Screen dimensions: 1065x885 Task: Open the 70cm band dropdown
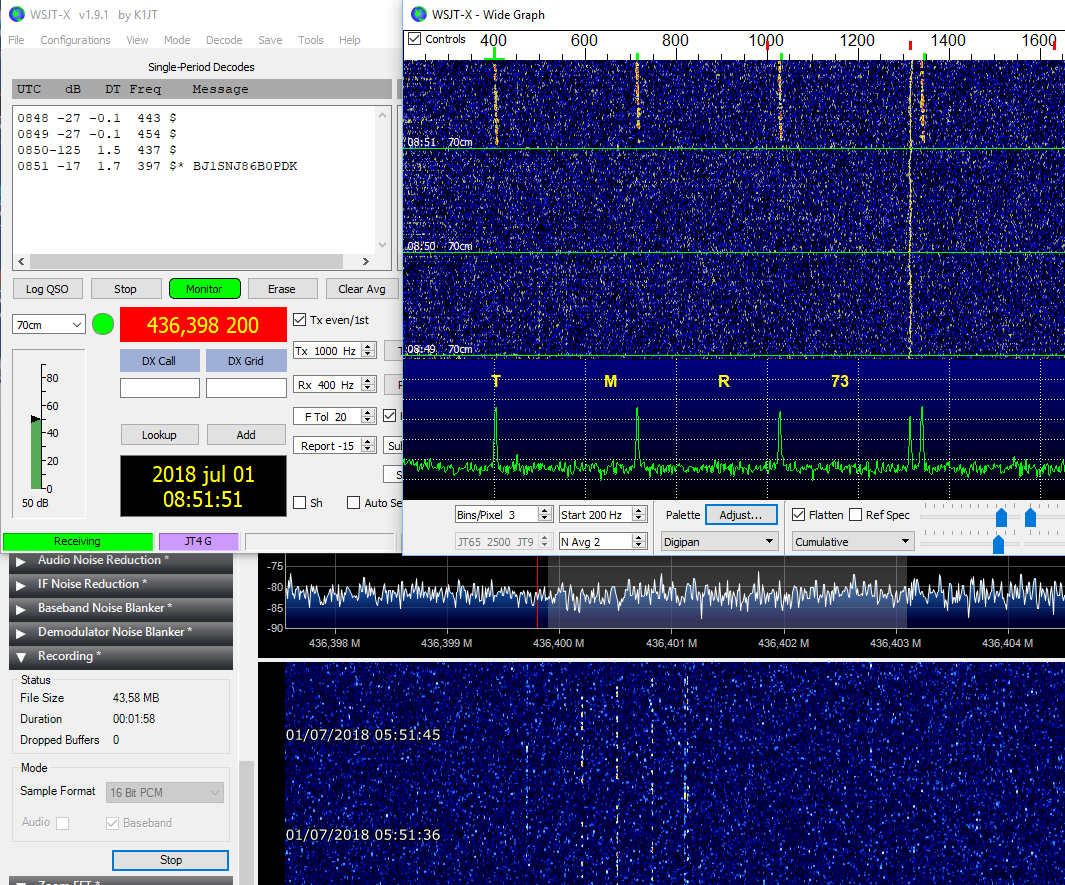(x=49, y=325)
